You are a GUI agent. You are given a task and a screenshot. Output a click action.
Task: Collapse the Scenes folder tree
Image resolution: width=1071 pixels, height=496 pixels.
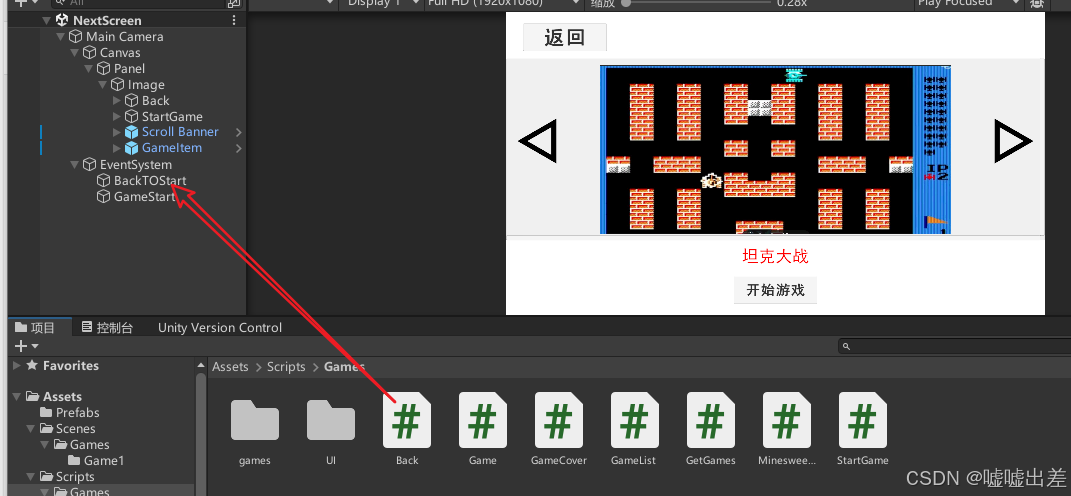31,428
